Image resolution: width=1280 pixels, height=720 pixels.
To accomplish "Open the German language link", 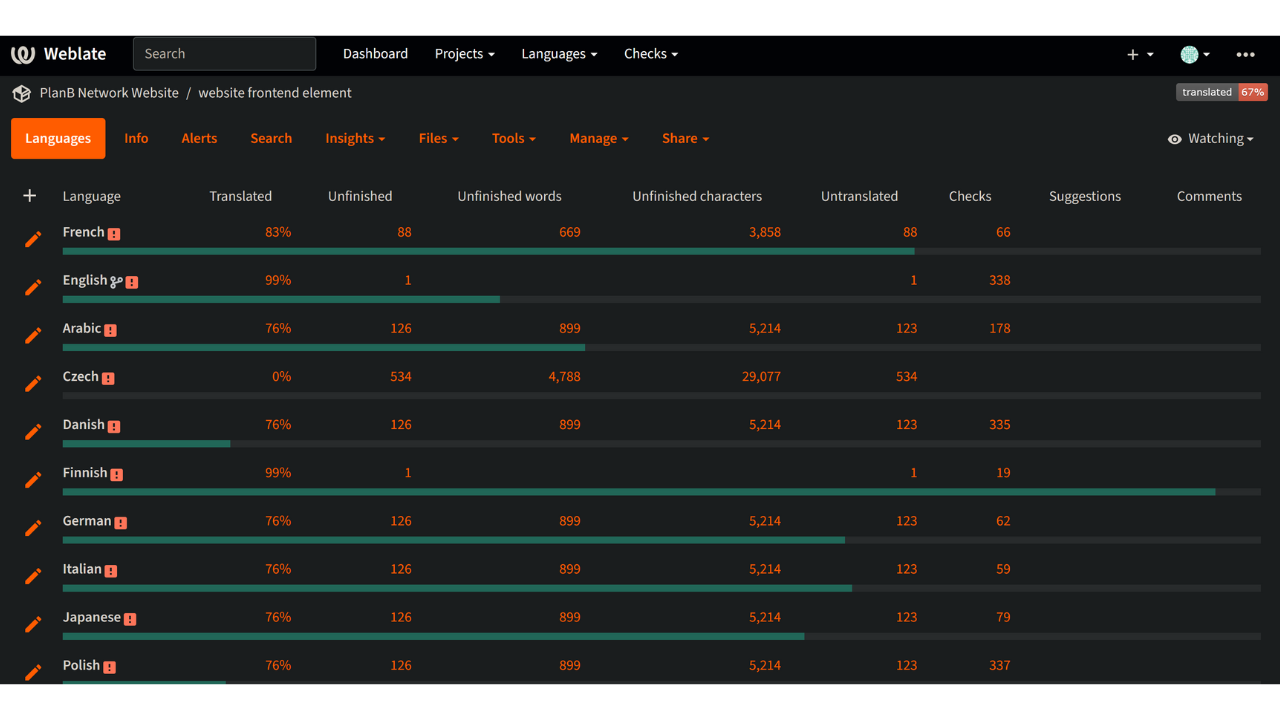I will tap(87, 521).
